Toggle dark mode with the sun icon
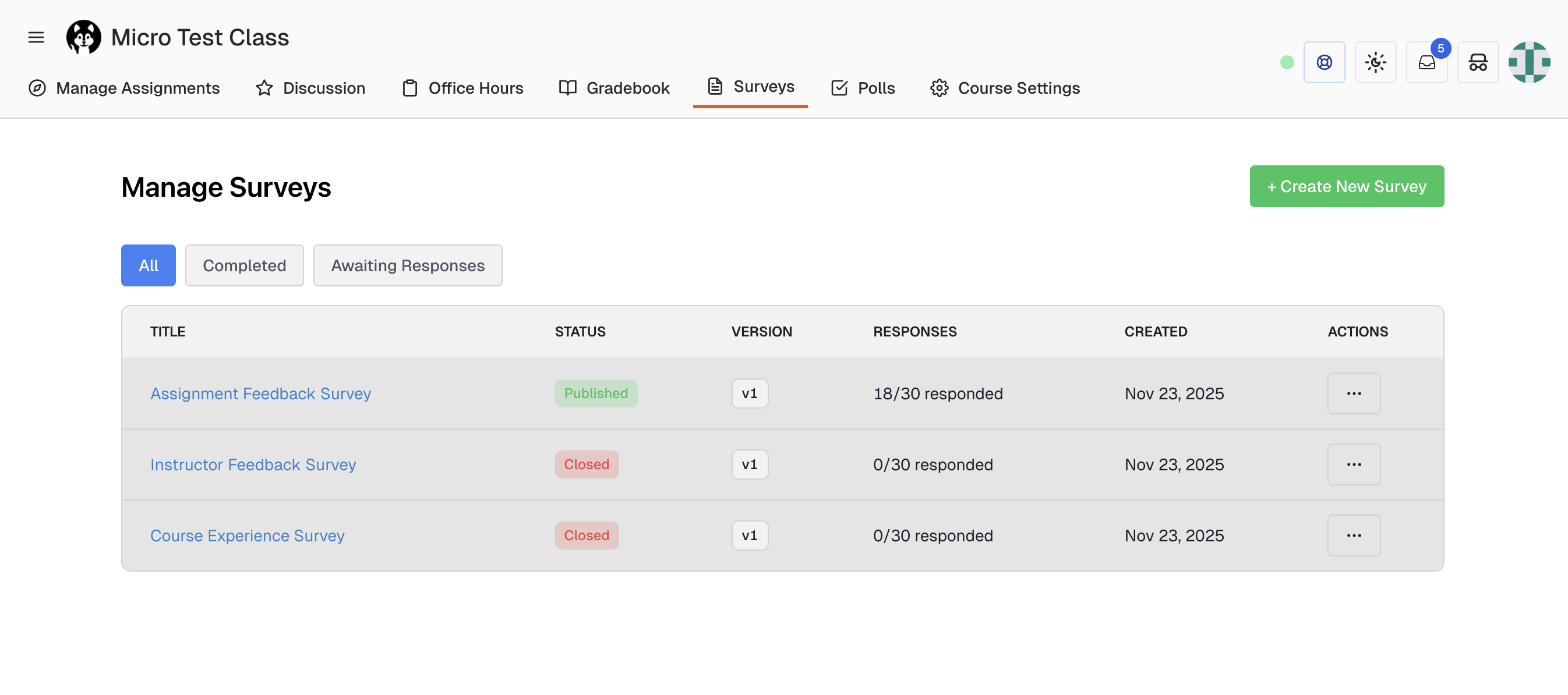The height and width of the screenshot is (695, 1568). click(x=1376, y=62)
